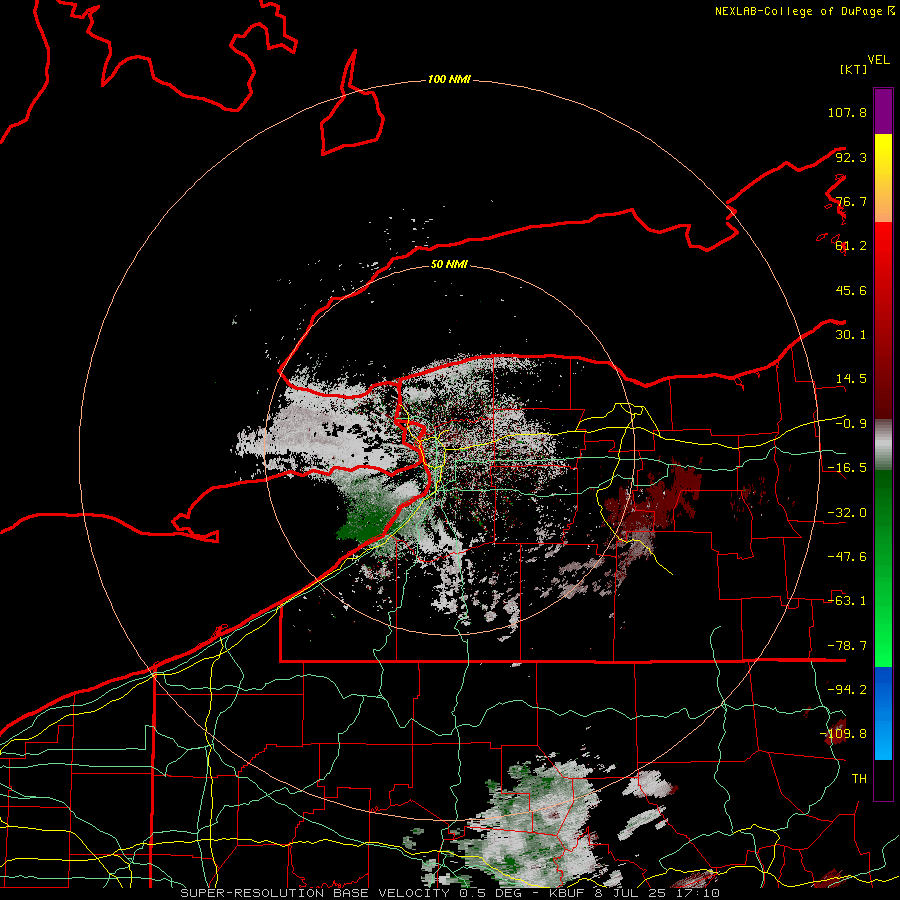Click the dark red outbound velocity patch east of radar
The width and height of the screenshot is (900, 900).
tap(651, 499)
